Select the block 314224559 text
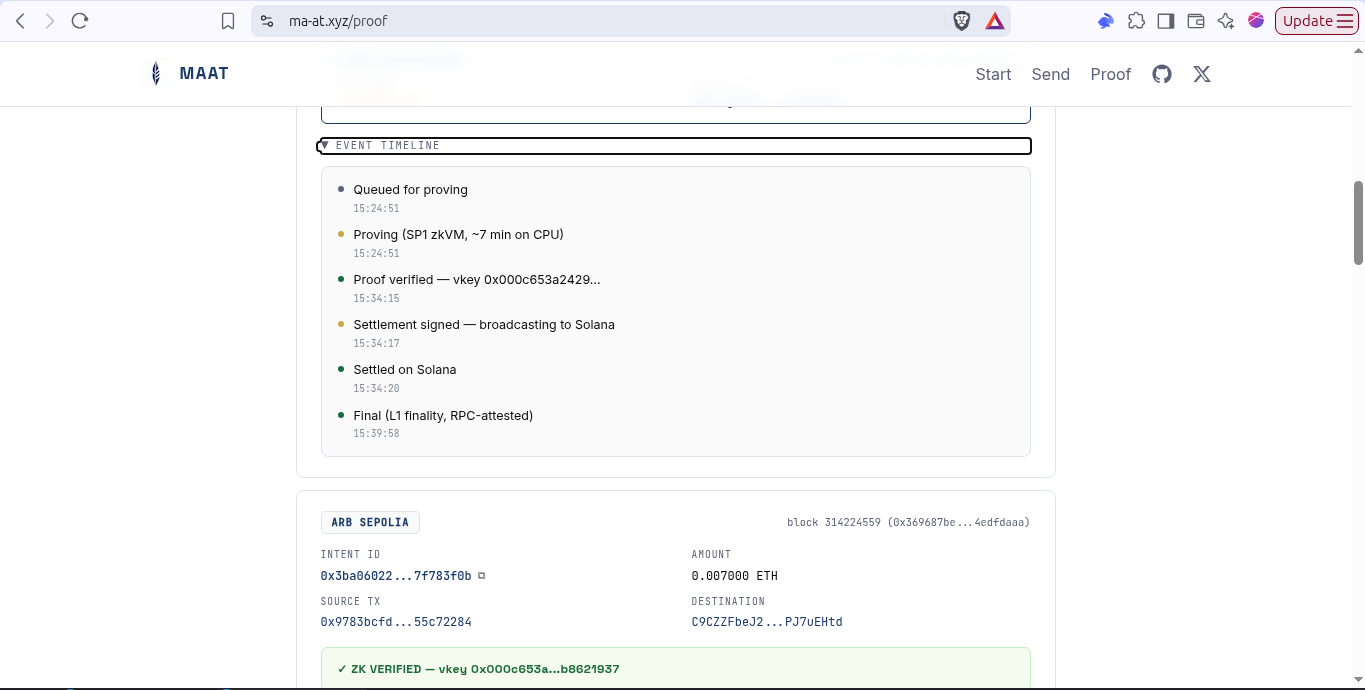The image size is (1365, 690). (908, 522)
